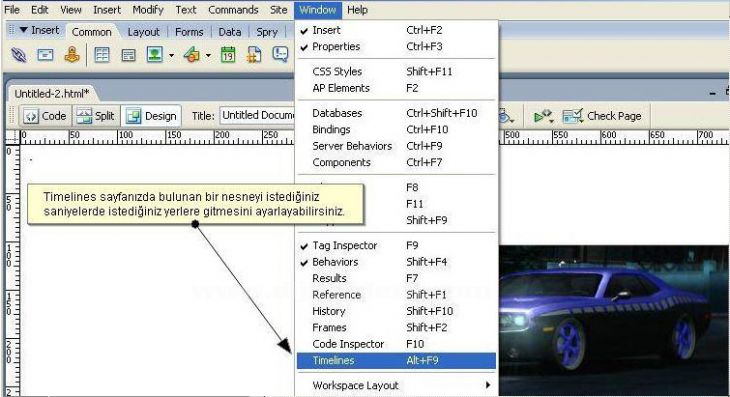Collapse the Insert panel triangle
Screen dimensions: 730x397
pyautogui.click(x=23, y=30)
